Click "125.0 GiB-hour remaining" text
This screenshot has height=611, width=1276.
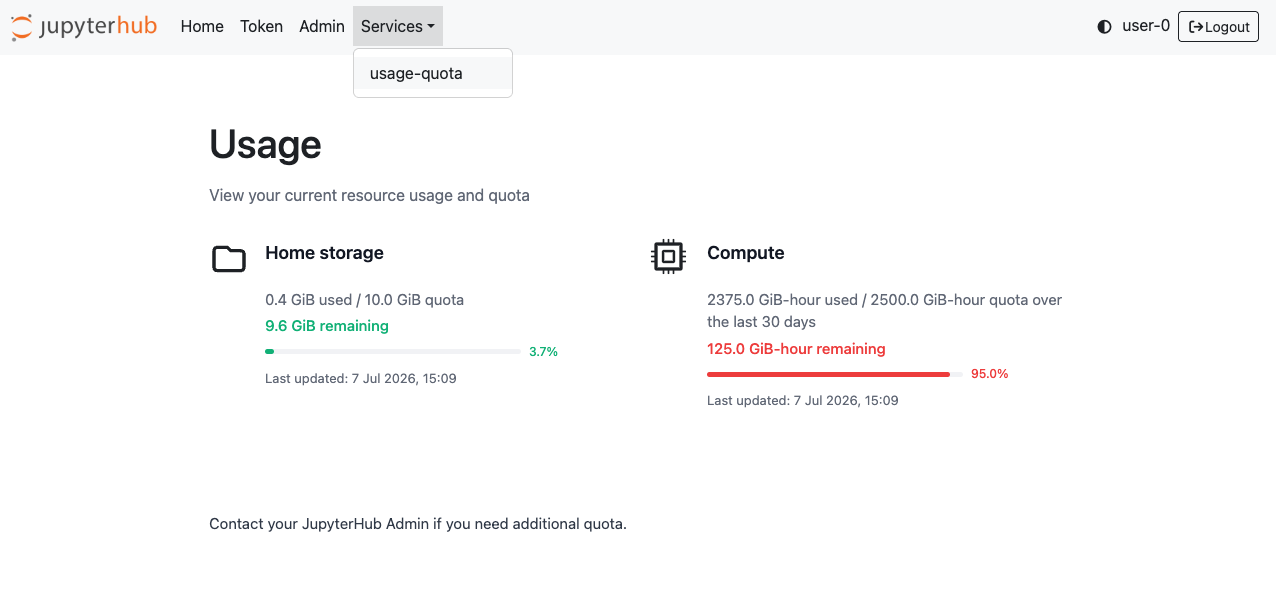796,349
